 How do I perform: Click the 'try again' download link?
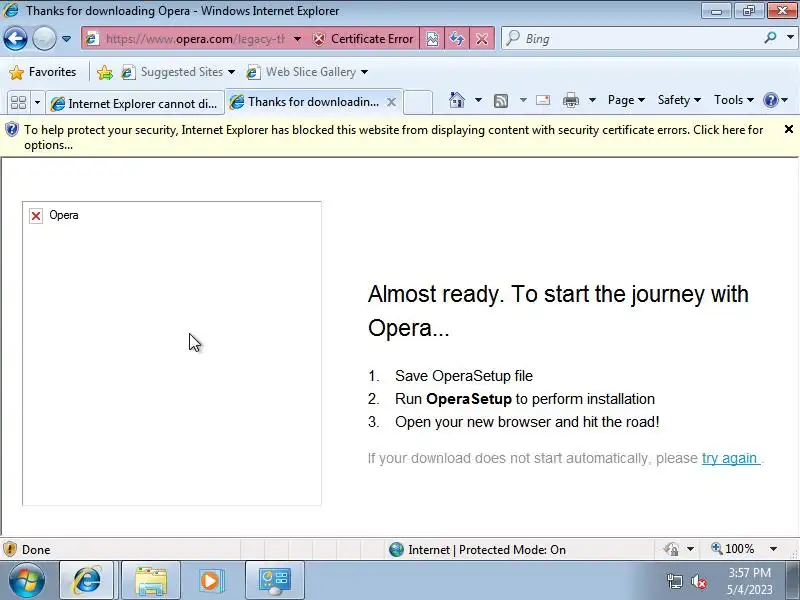pos(730,458)
